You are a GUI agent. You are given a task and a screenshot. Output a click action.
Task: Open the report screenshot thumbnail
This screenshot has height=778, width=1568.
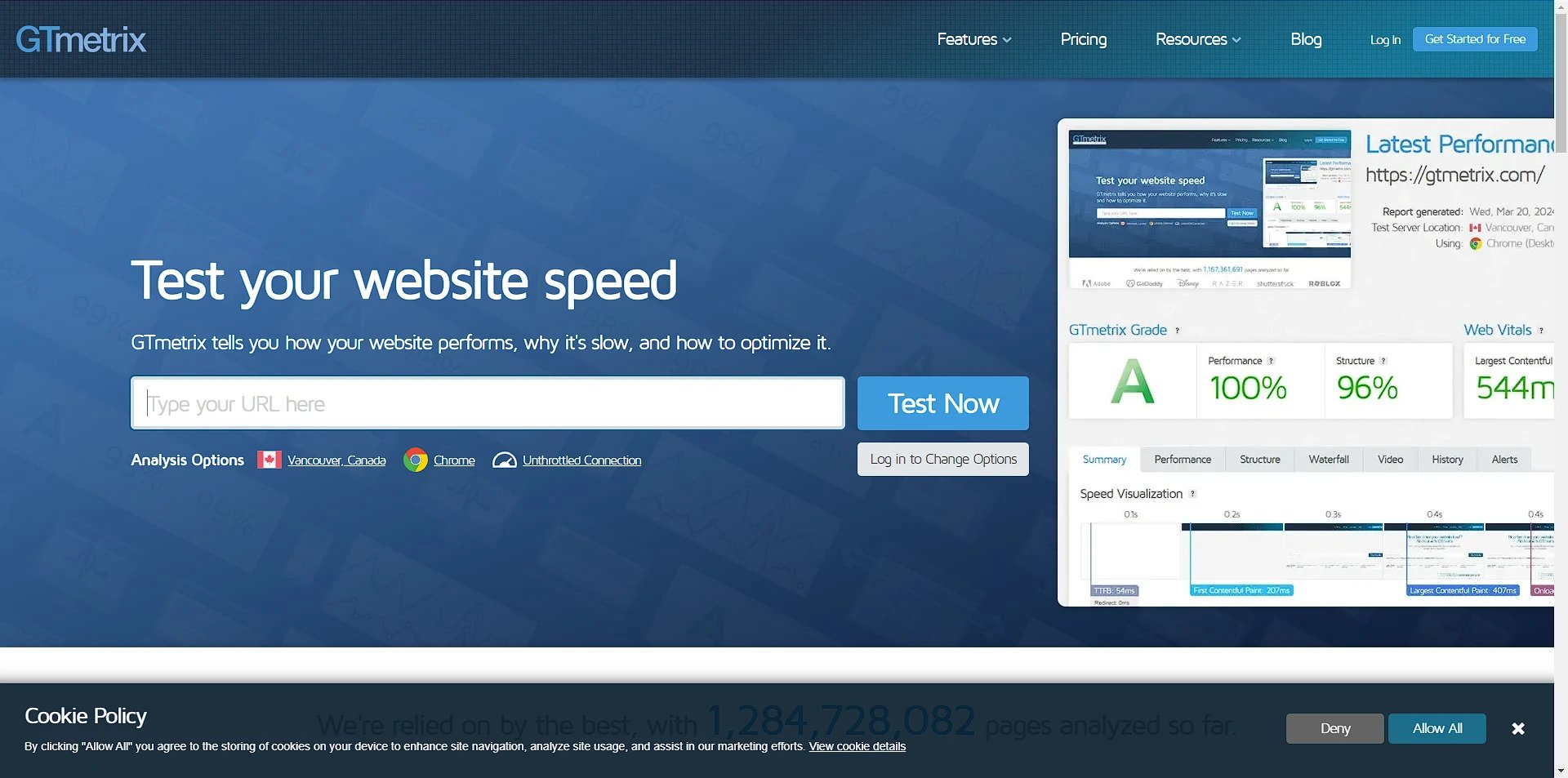(x=1209, y=209)
